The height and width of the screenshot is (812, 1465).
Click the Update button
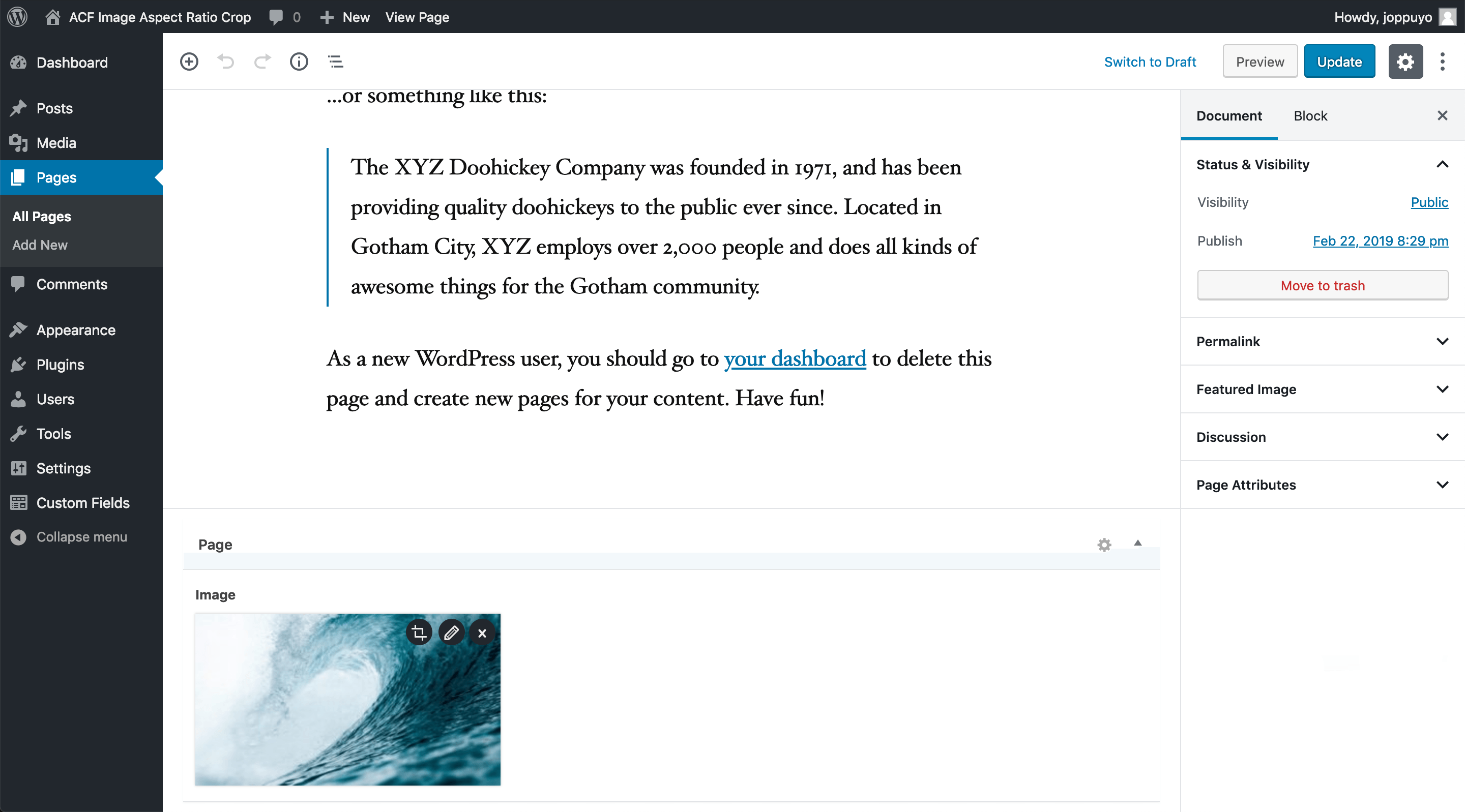1339,62
